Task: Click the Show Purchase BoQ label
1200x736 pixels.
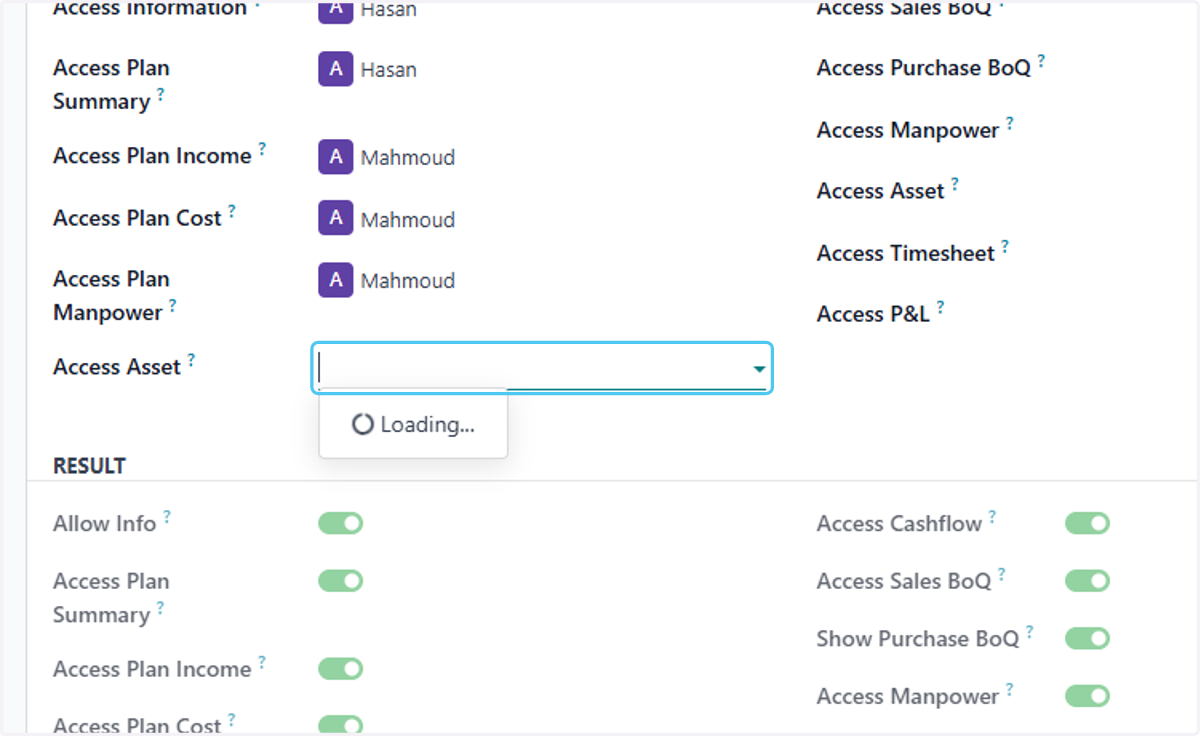Action: click(x=918, y=638)
